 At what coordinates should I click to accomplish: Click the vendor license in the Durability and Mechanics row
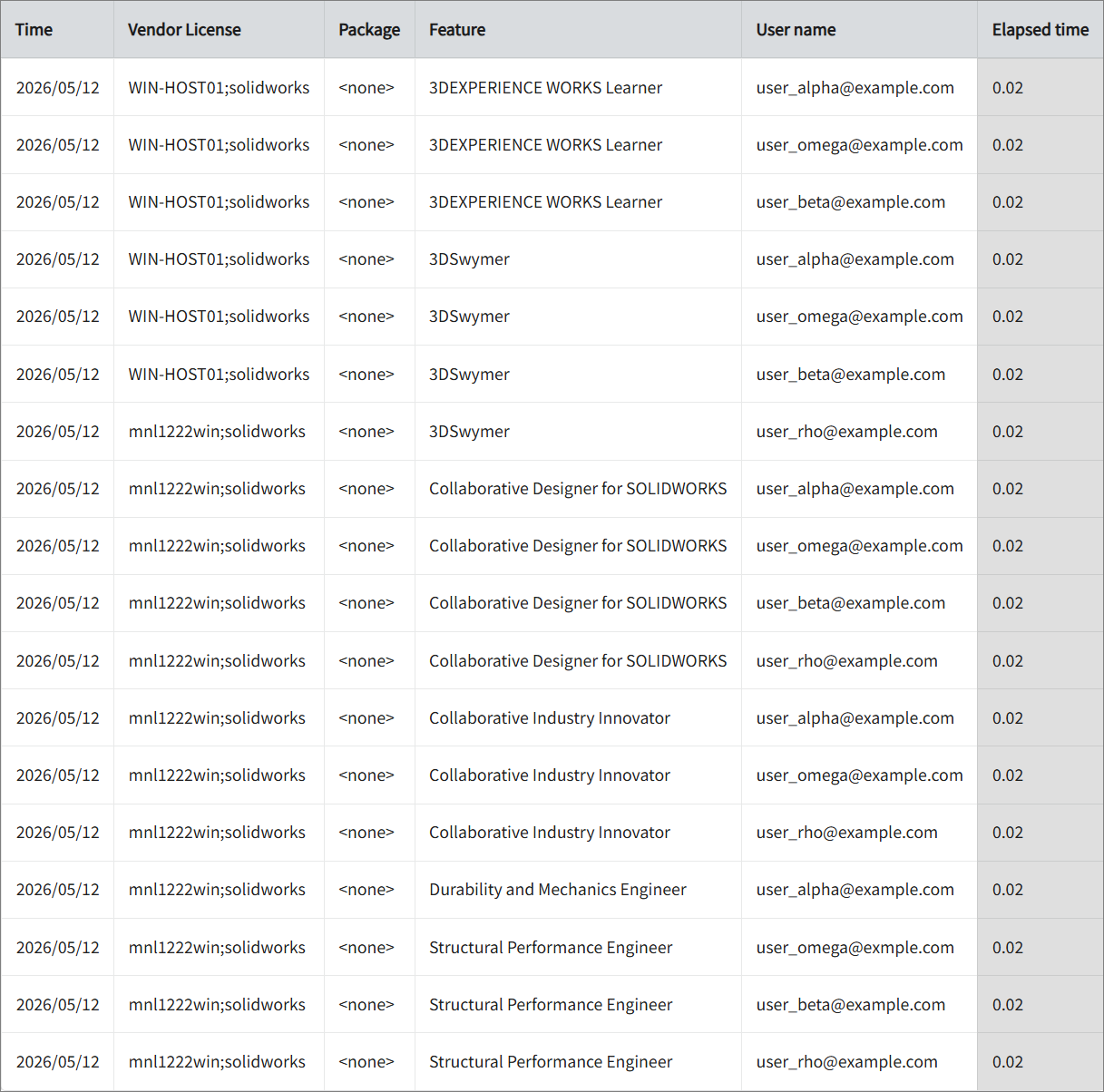217,890
